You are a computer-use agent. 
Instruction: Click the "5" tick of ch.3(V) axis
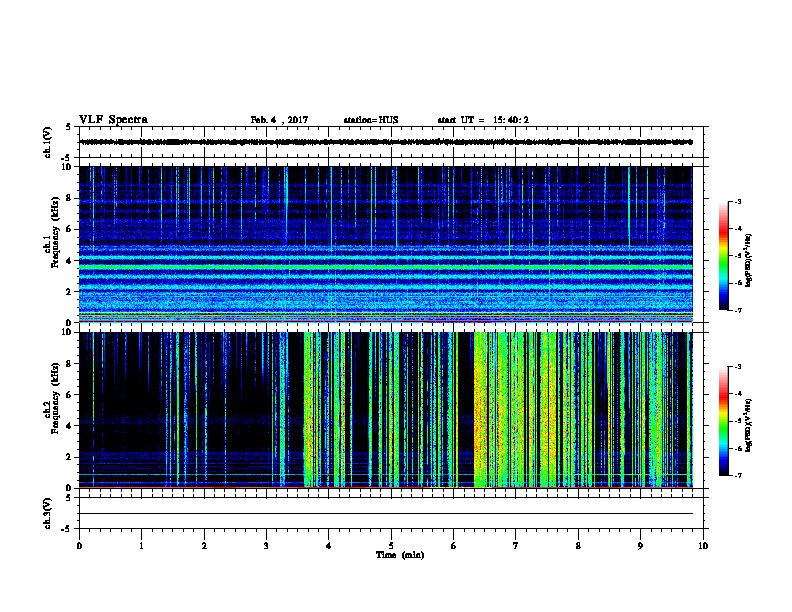click(69, 498)
